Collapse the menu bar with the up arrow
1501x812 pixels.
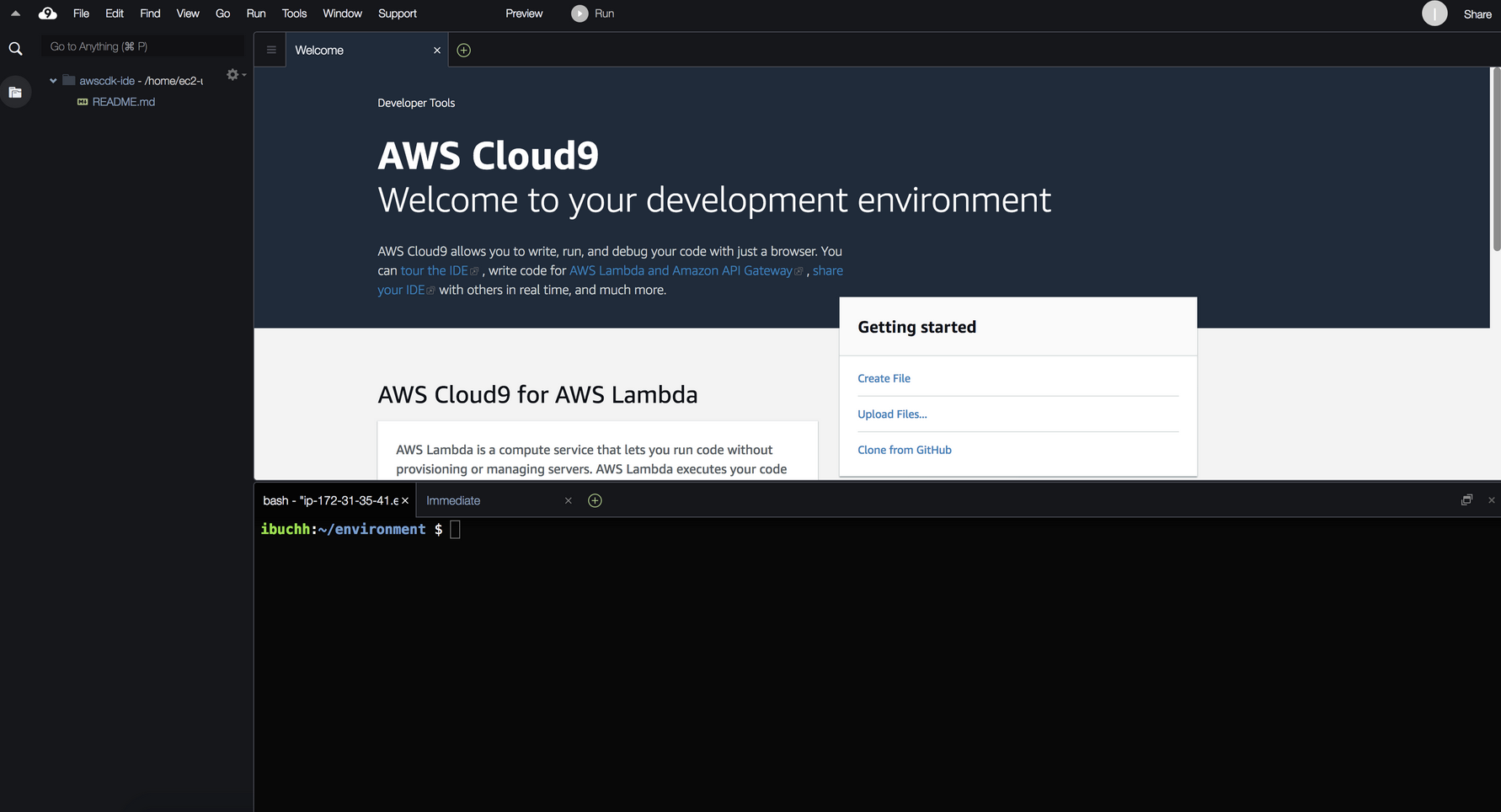point(15,13)
